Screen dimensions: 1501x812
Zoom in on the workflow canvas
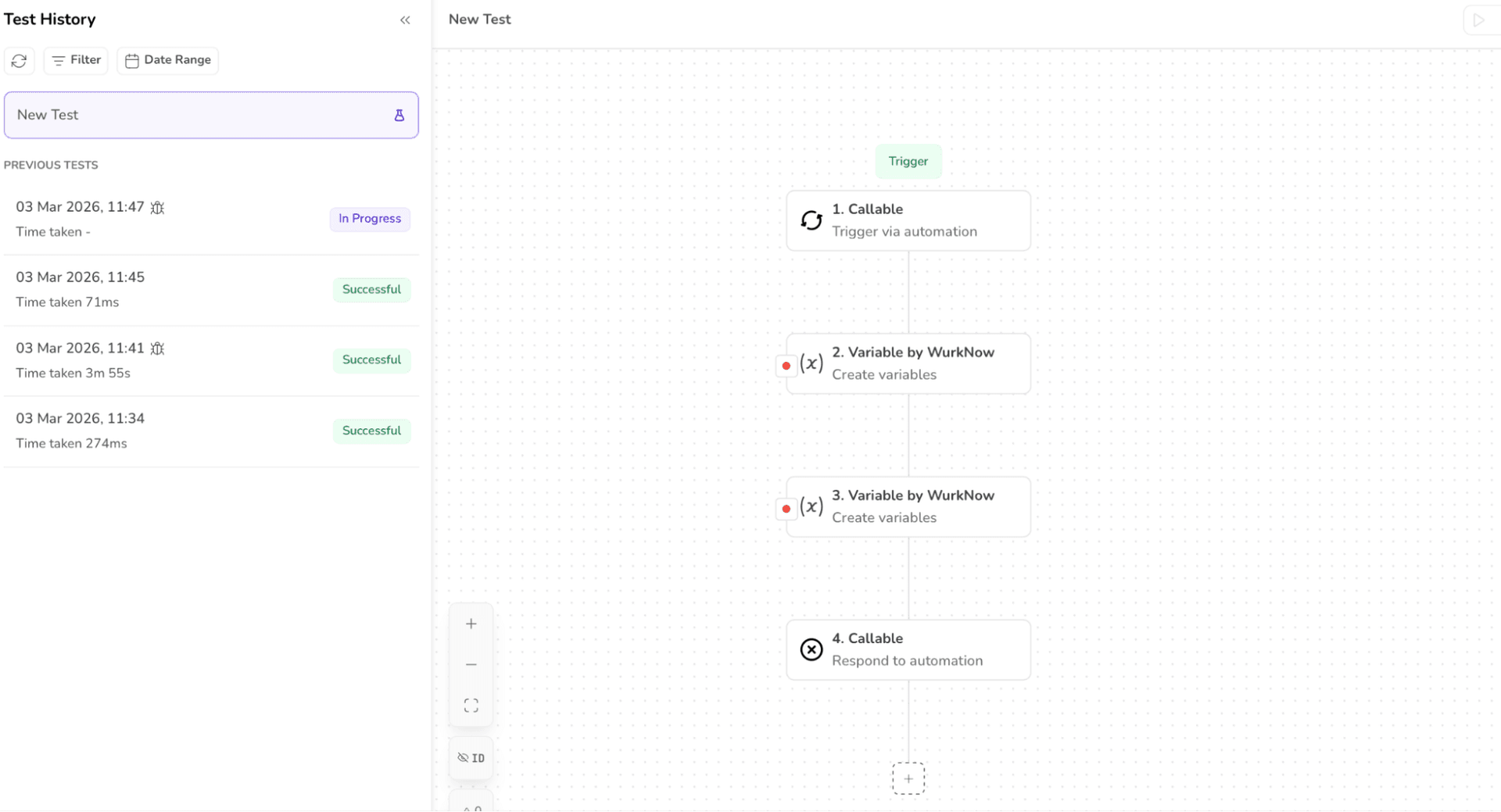tap(471, 624)
